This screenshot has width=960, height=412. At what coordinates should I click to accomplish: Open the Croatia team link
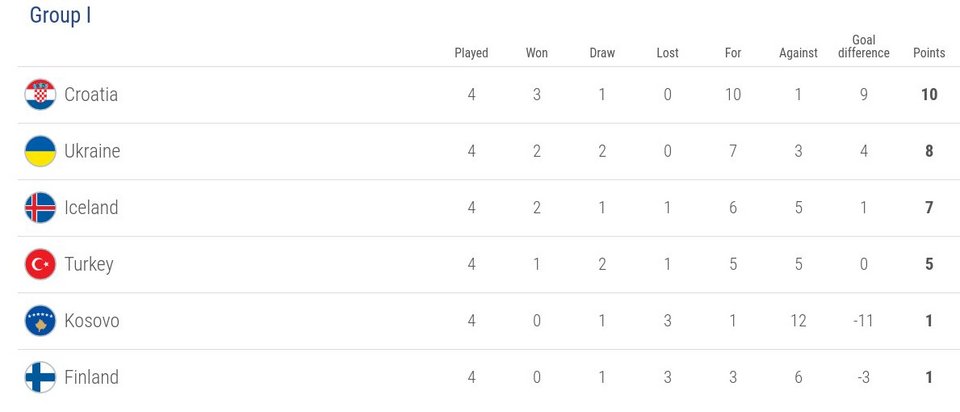pos(91,94)
